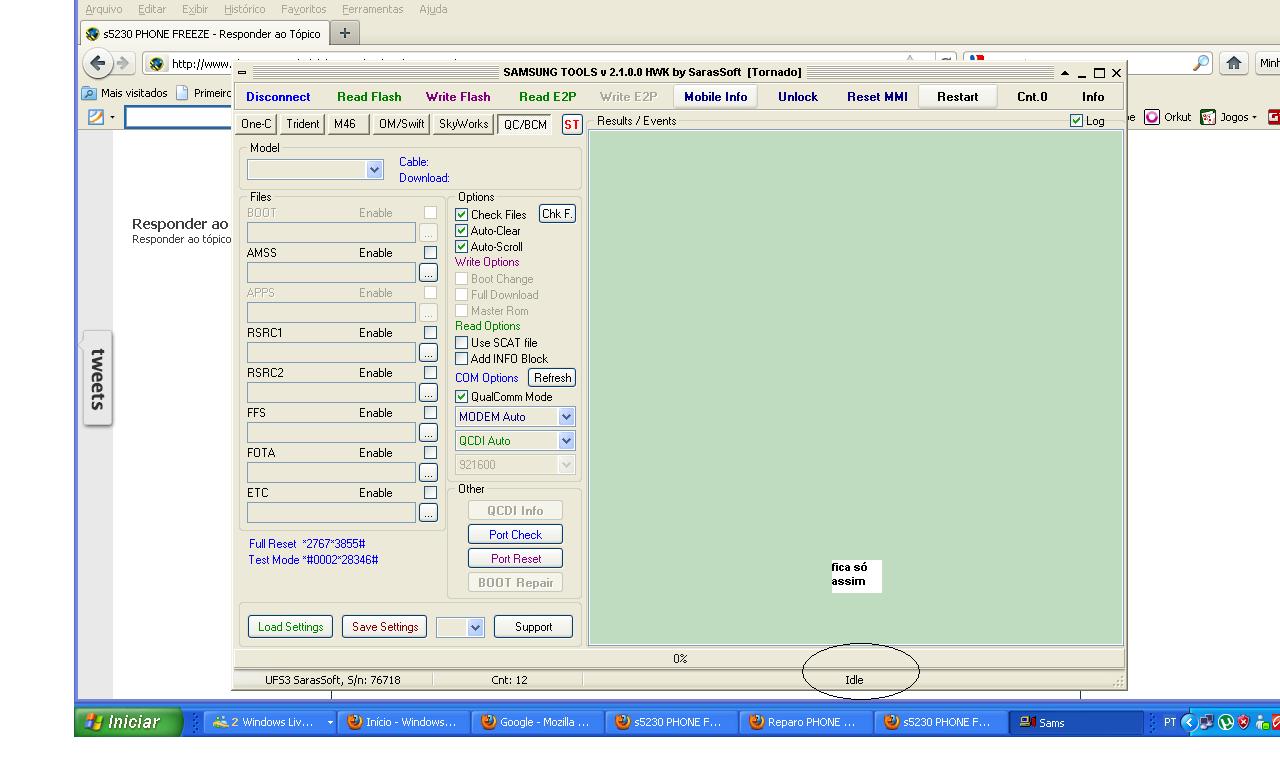Toggle the Auto-Scroll option
This screenshot has width=1280, height=768.
[x=462, y=247]
